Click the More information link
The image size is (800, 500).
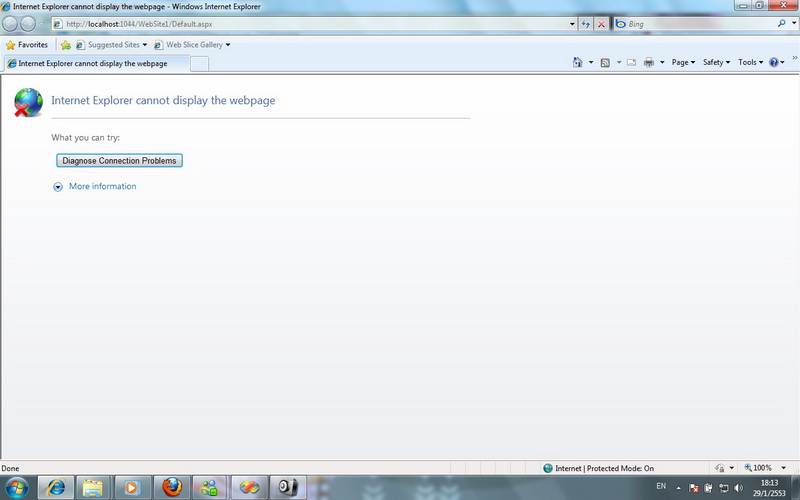click(x=103, y=186)
